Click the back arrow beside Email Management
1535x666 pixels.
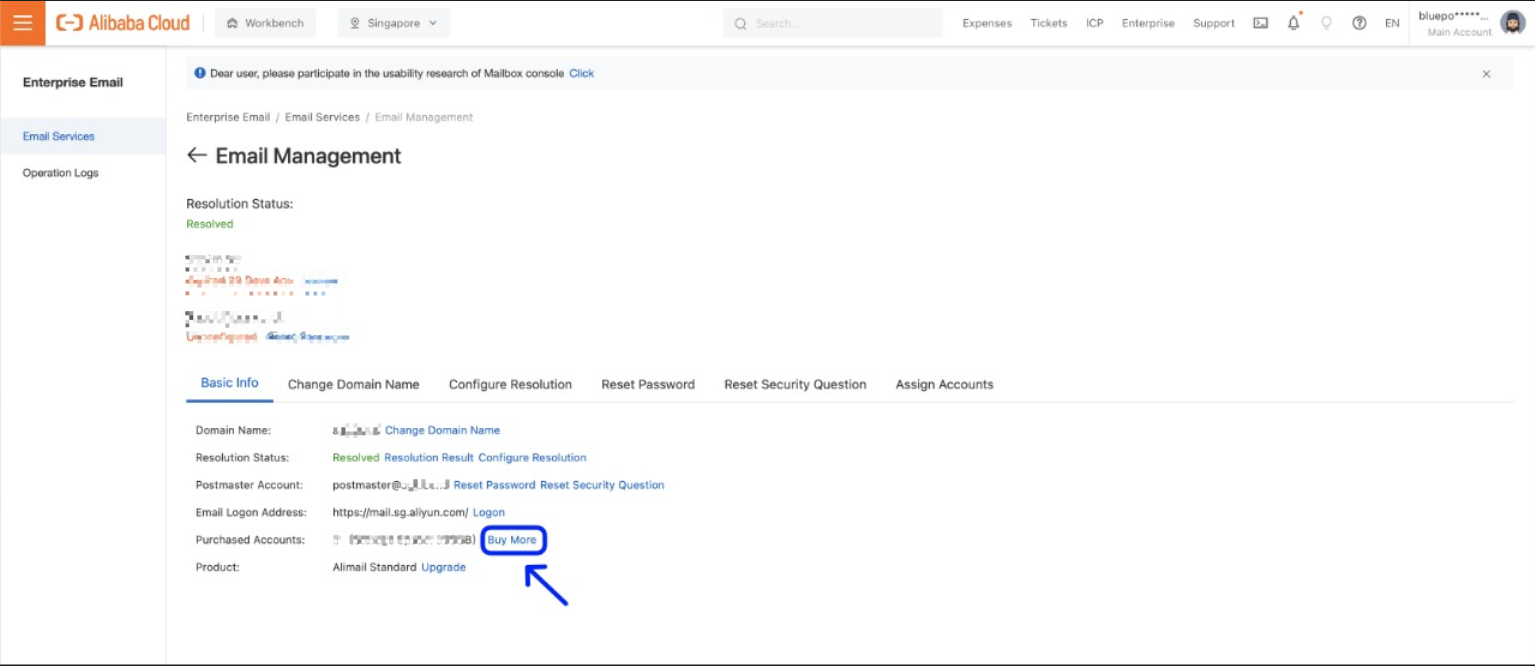(x=197, y=155)
